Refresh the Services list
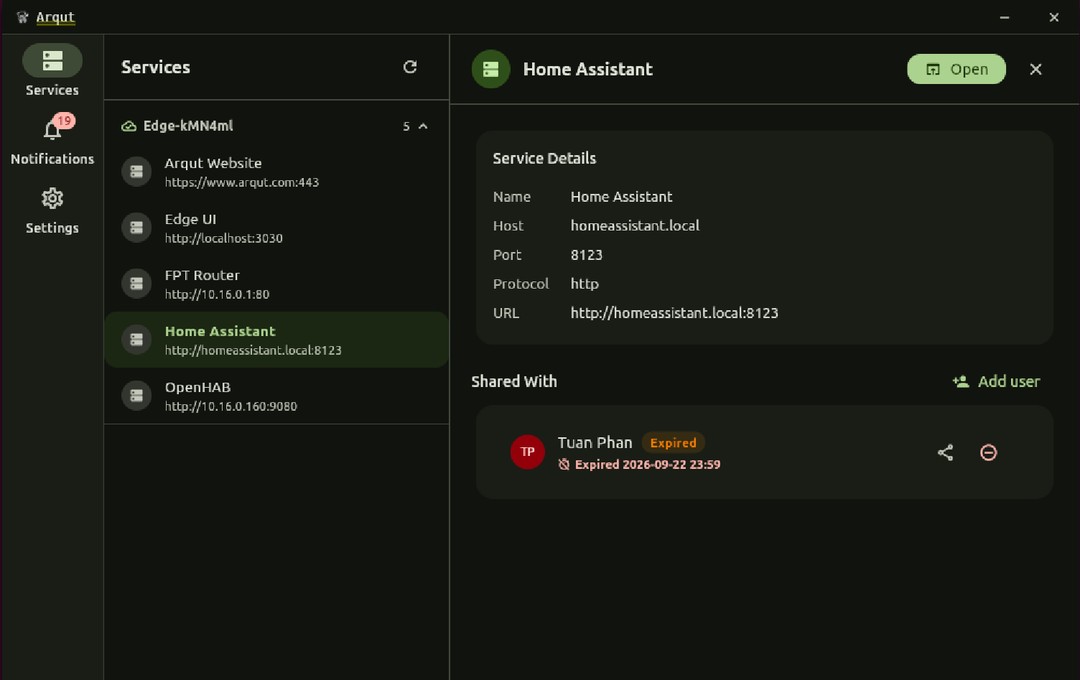This screenshot has width=1080, height=680. click(x=410, y=67)
